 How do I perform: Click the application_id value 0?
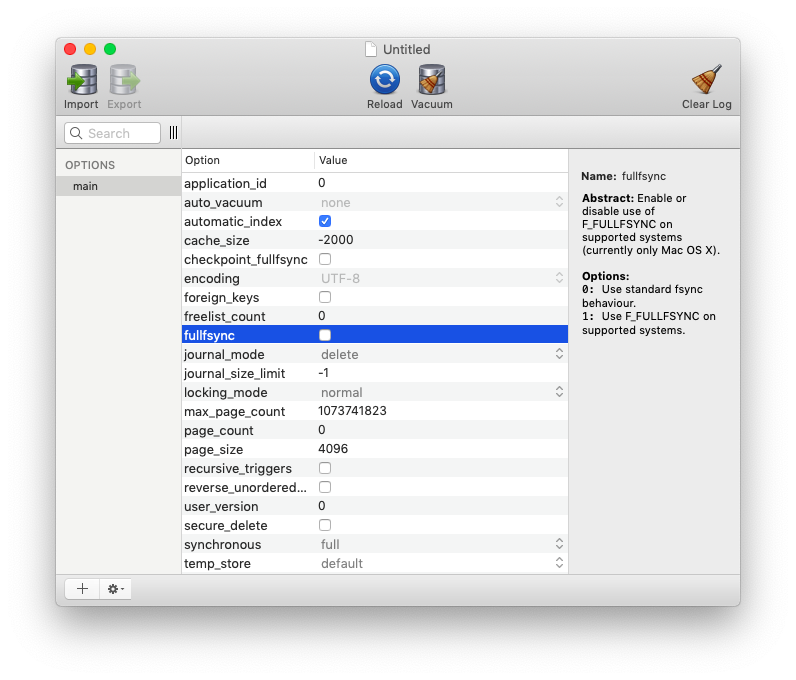322,183
